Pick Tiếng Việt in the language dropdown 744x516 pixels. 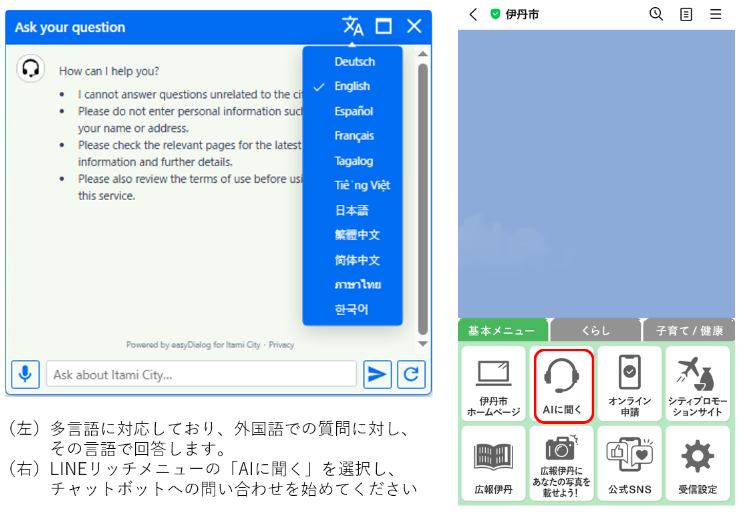click(x=353, y=186)
